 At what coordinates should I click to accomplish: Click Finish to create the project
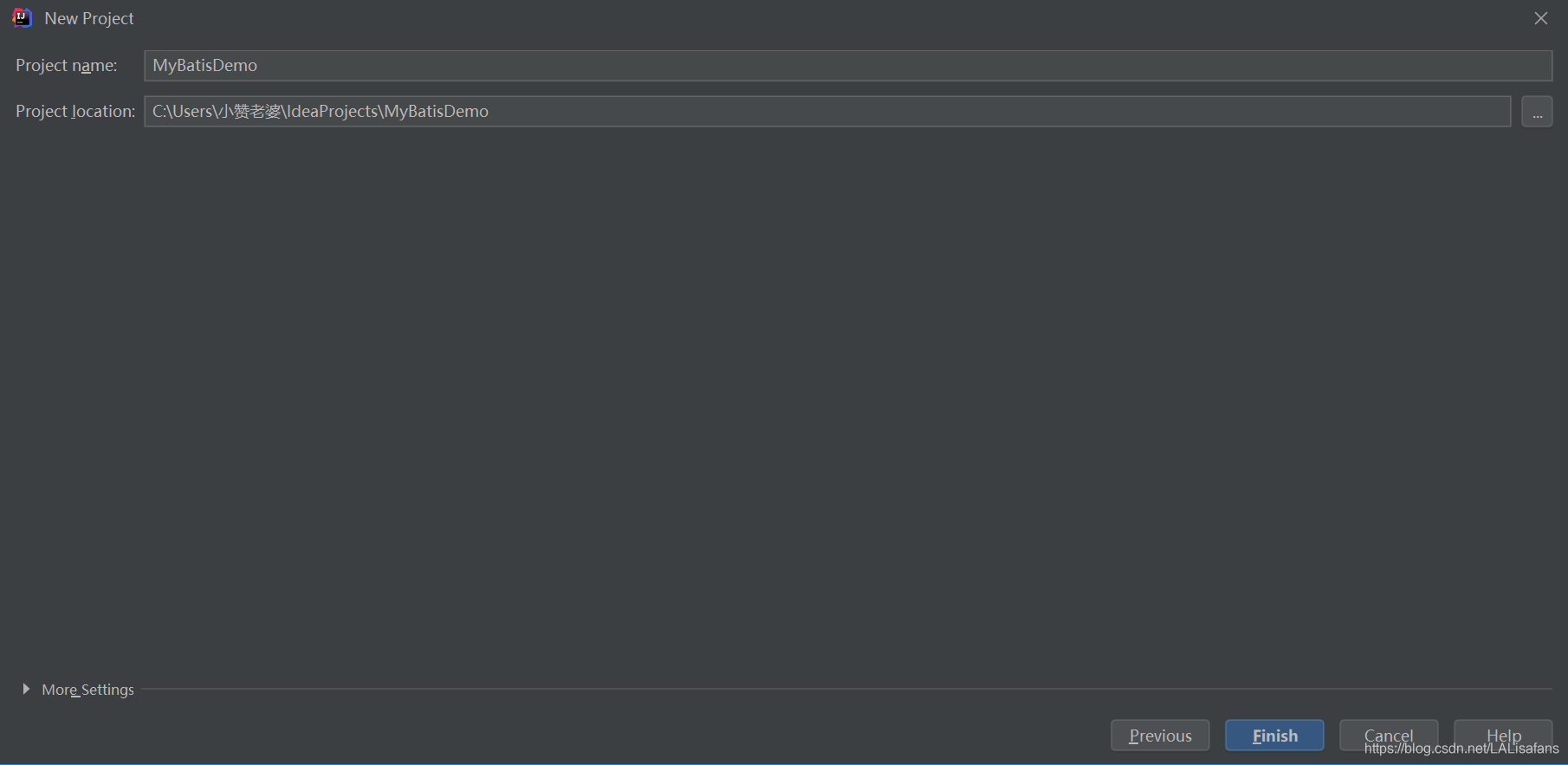click(x=1274, y=736)
